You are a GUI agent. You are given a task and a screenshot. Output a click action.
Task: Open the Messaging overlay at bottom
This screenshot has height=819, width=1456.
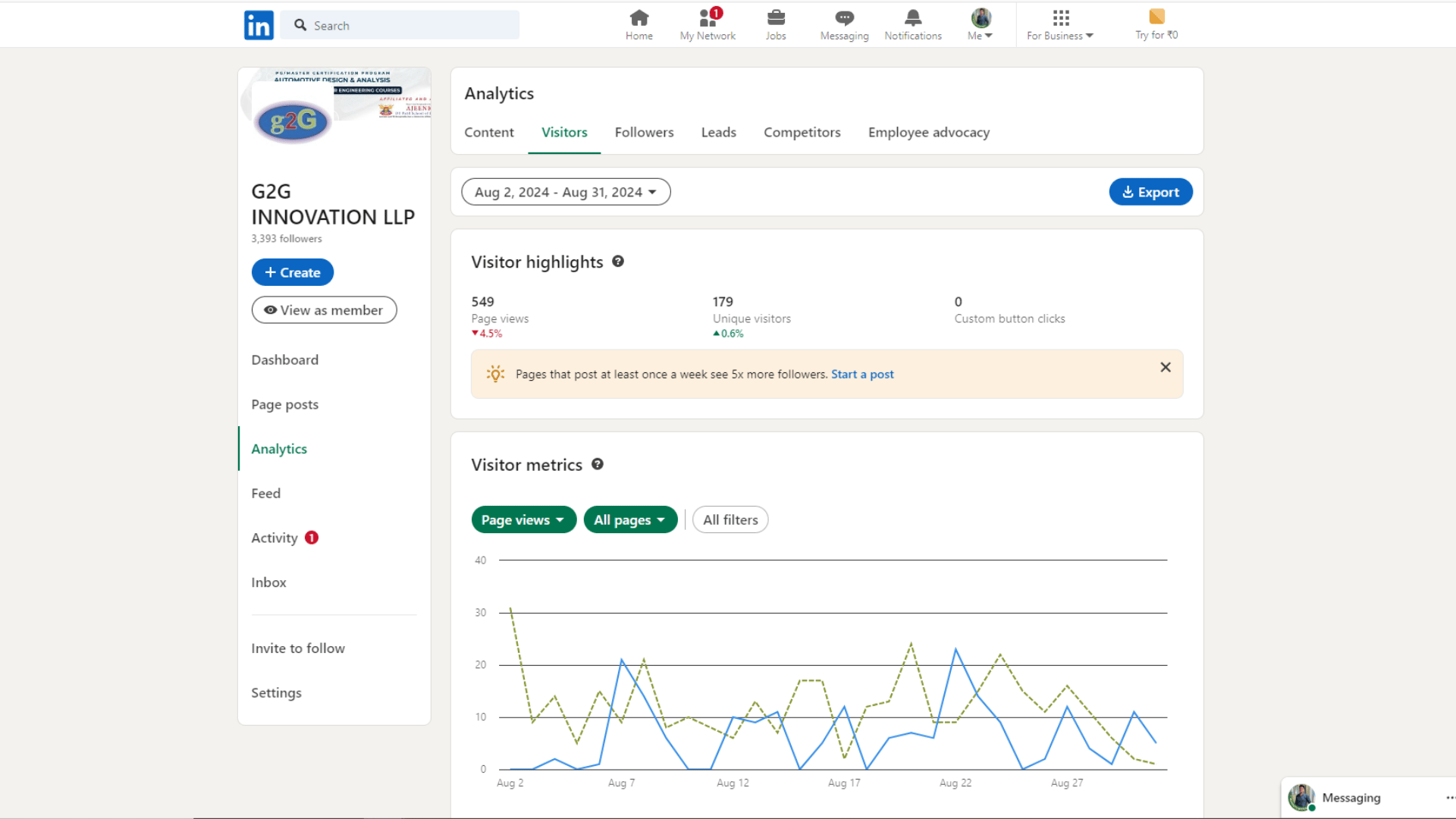1351,798
